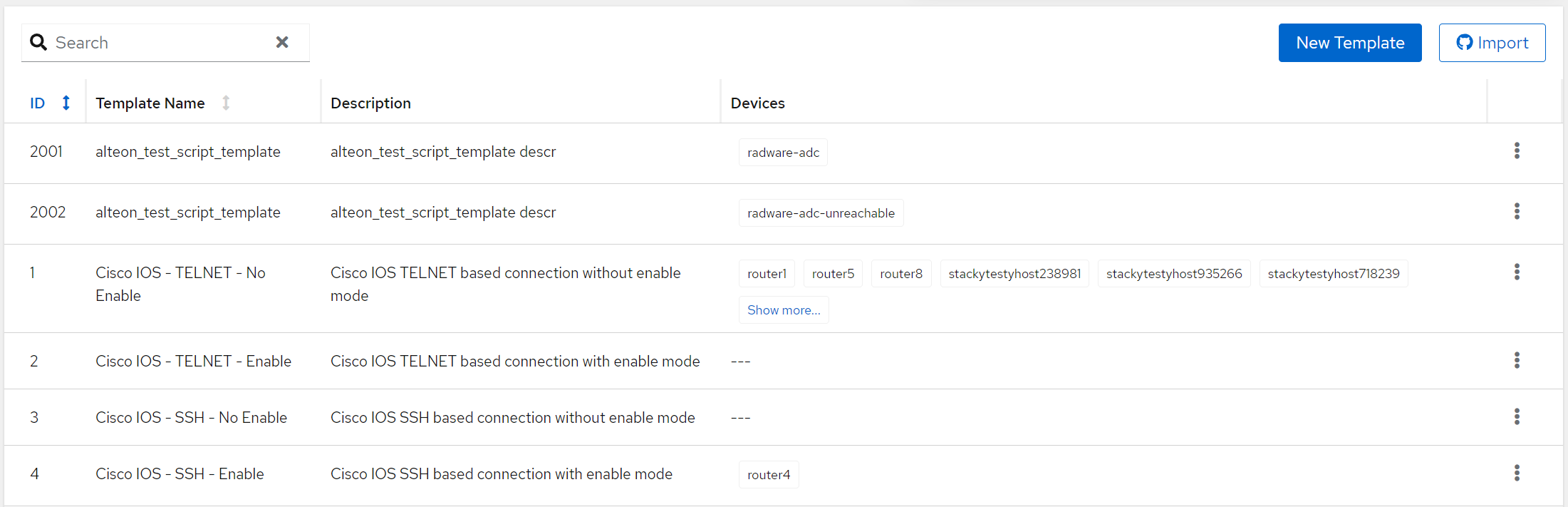The height and width of the screenshot is (507, 1568).
Task: Click the stackytestyhost935266 chip
Action: [x=1174, y=274]
